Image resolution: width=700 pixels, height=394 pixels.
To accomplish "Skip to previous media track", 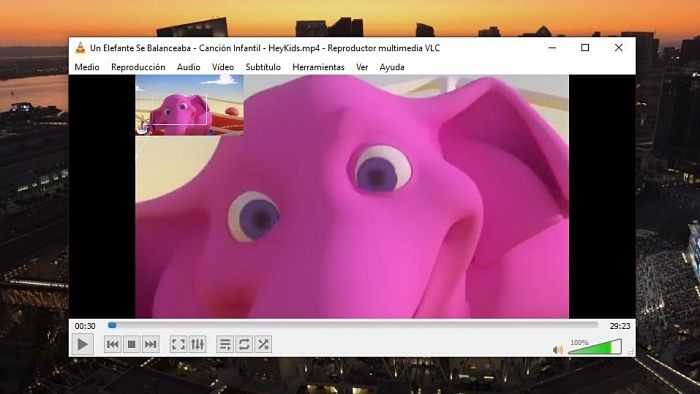I will 112,344.
